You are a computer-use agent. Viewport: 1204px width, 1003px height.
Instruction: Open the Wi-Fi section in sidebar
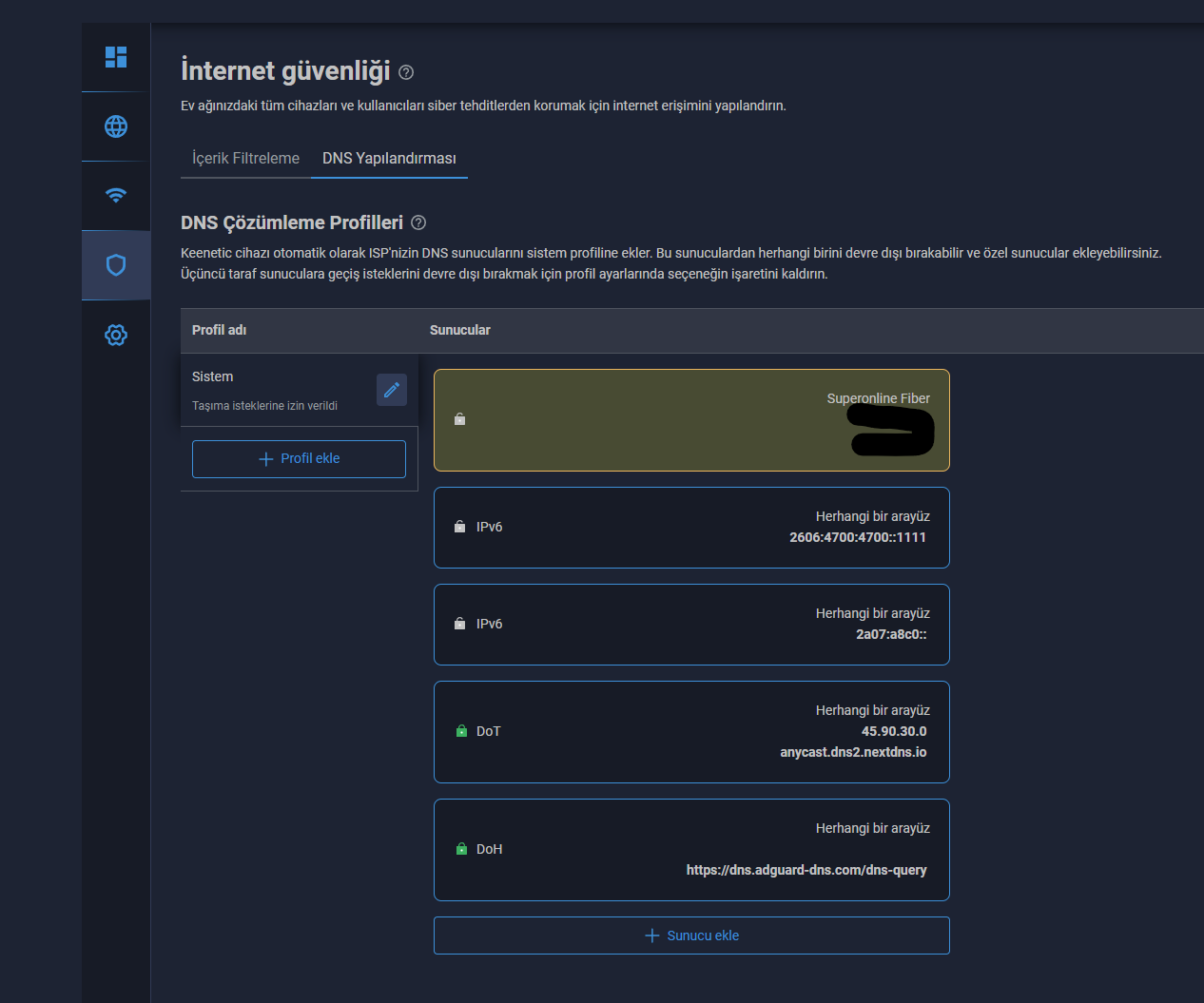tap(116, 196)
